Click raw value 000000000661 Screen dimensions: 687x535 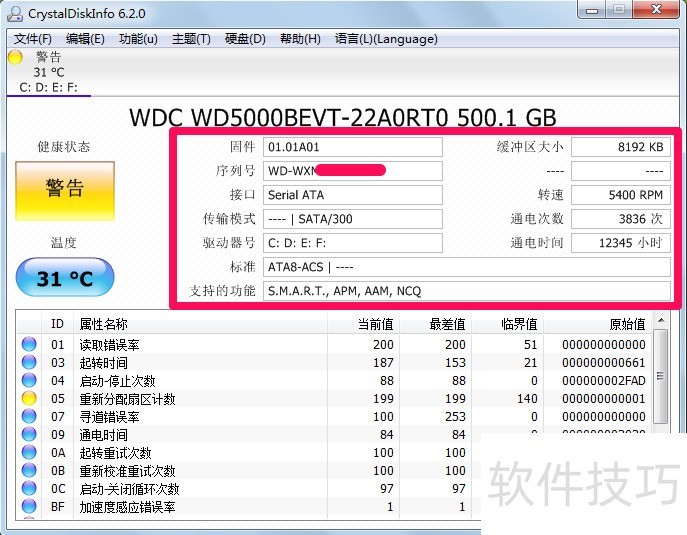tap(604, 363)
